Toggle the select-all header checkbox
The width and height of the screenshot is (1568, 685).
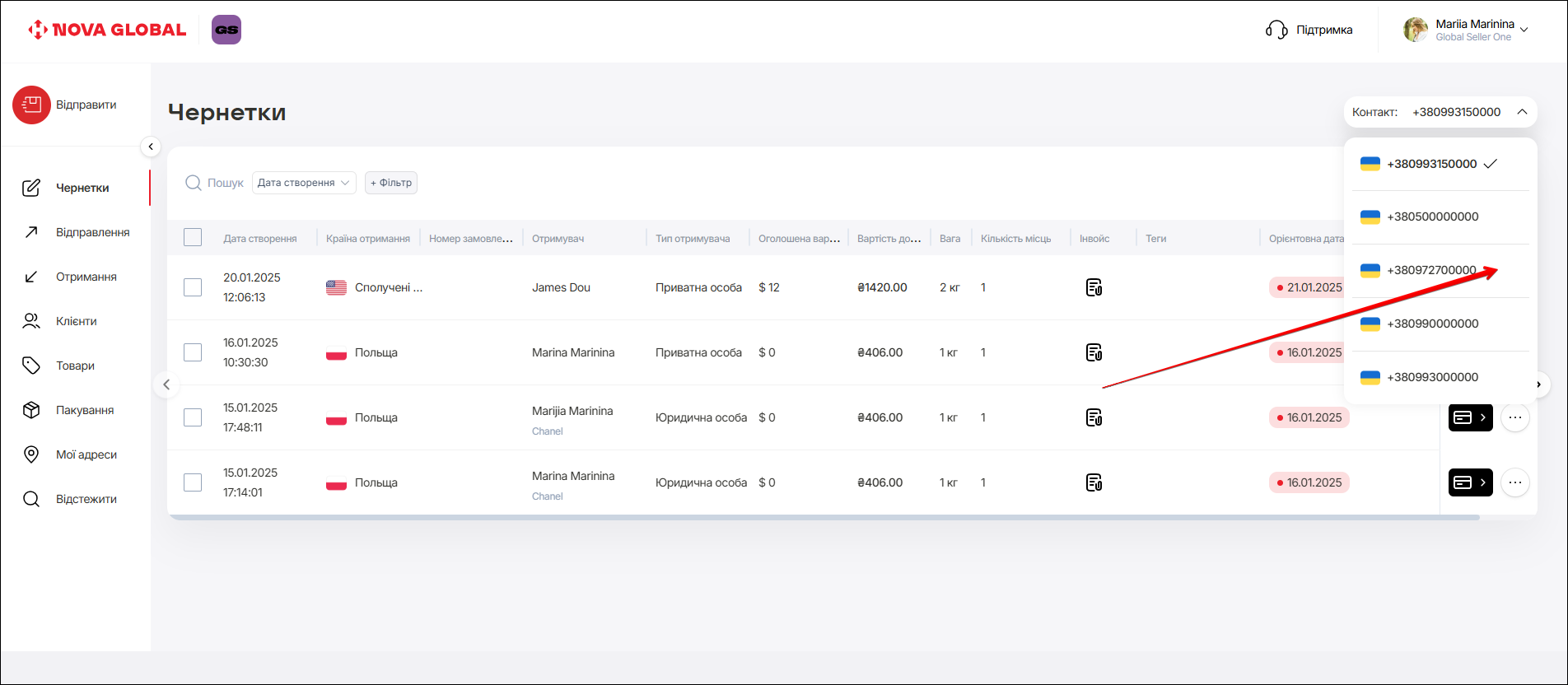coord(193,238)
